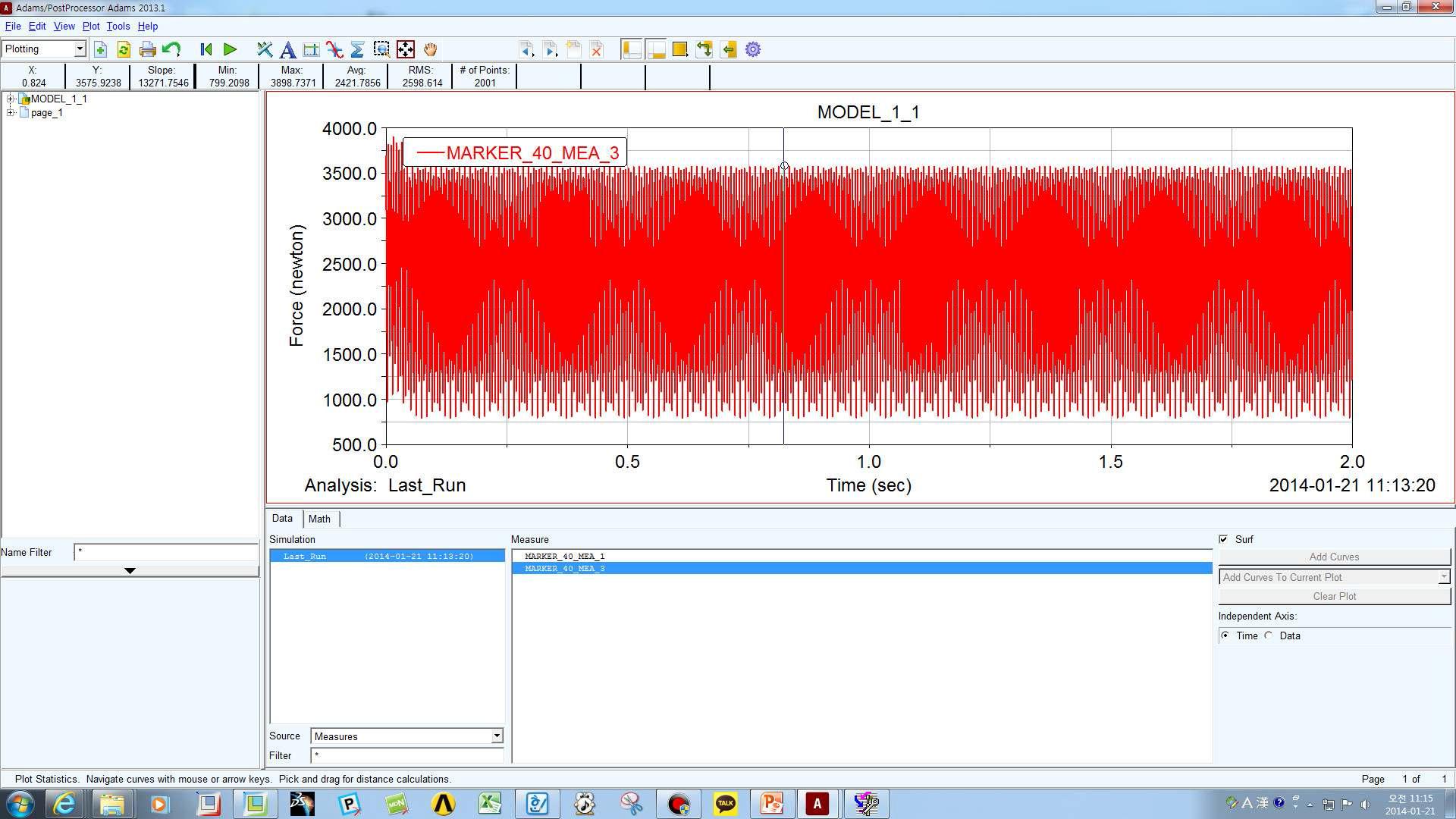
Task: Select the crossed-tools icon next to Play
Action: 264,50
